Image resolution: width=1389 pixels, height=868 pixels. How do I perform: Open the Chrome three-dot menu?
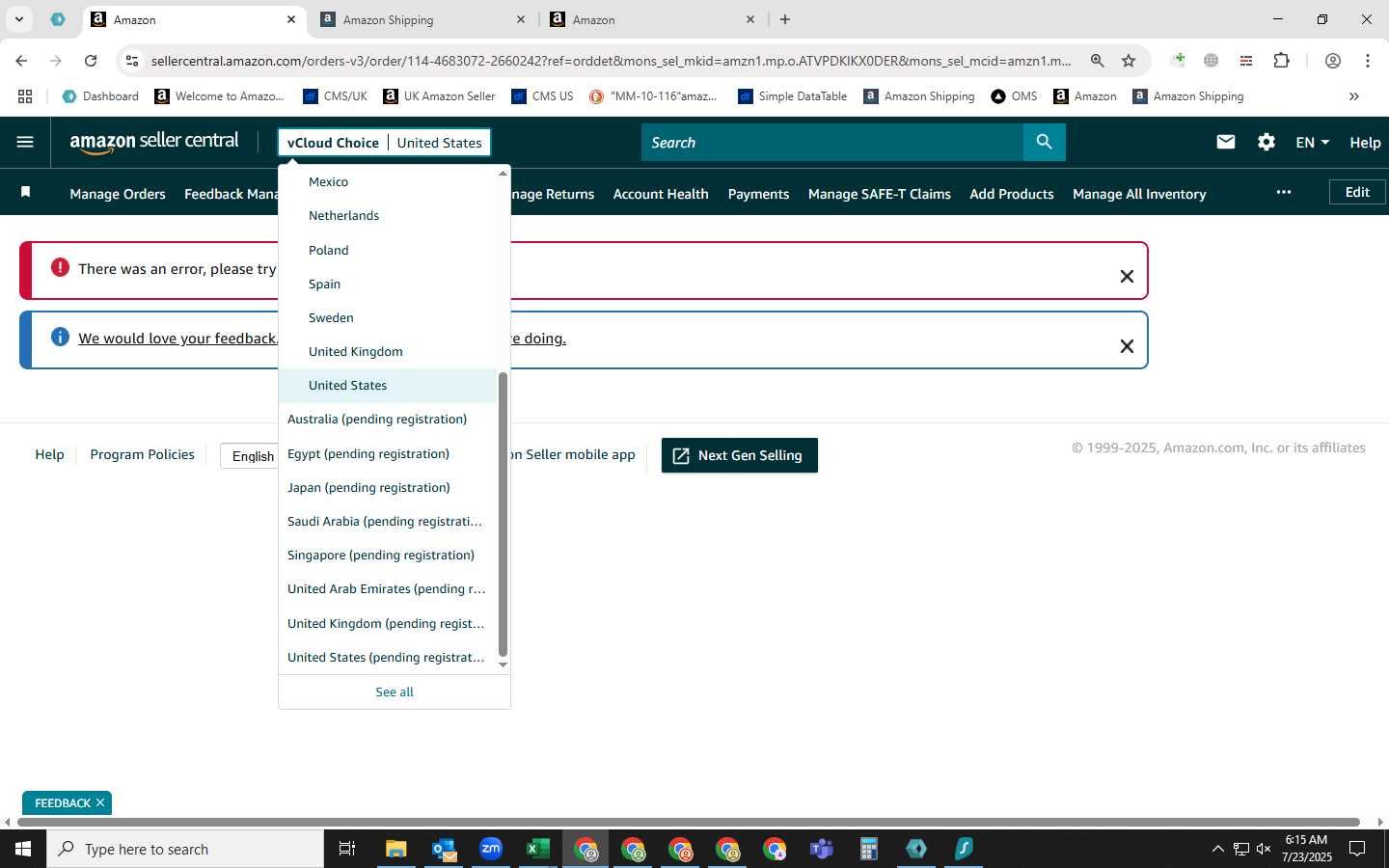click(1368, 61)
